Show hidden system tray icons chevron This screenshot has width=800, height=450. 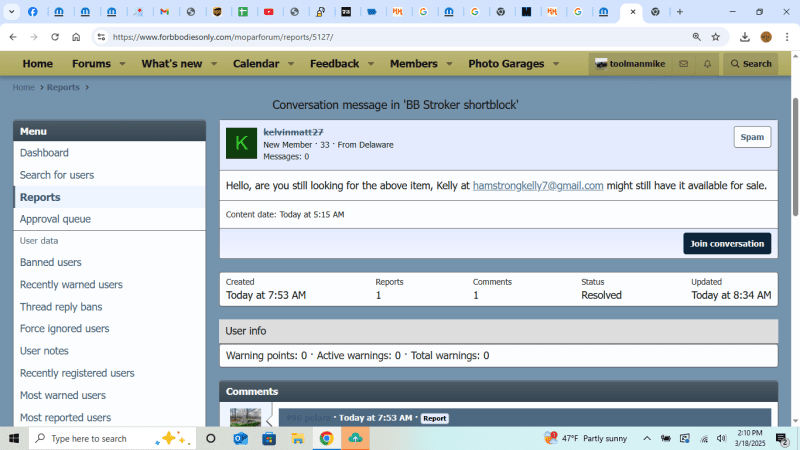646,438
